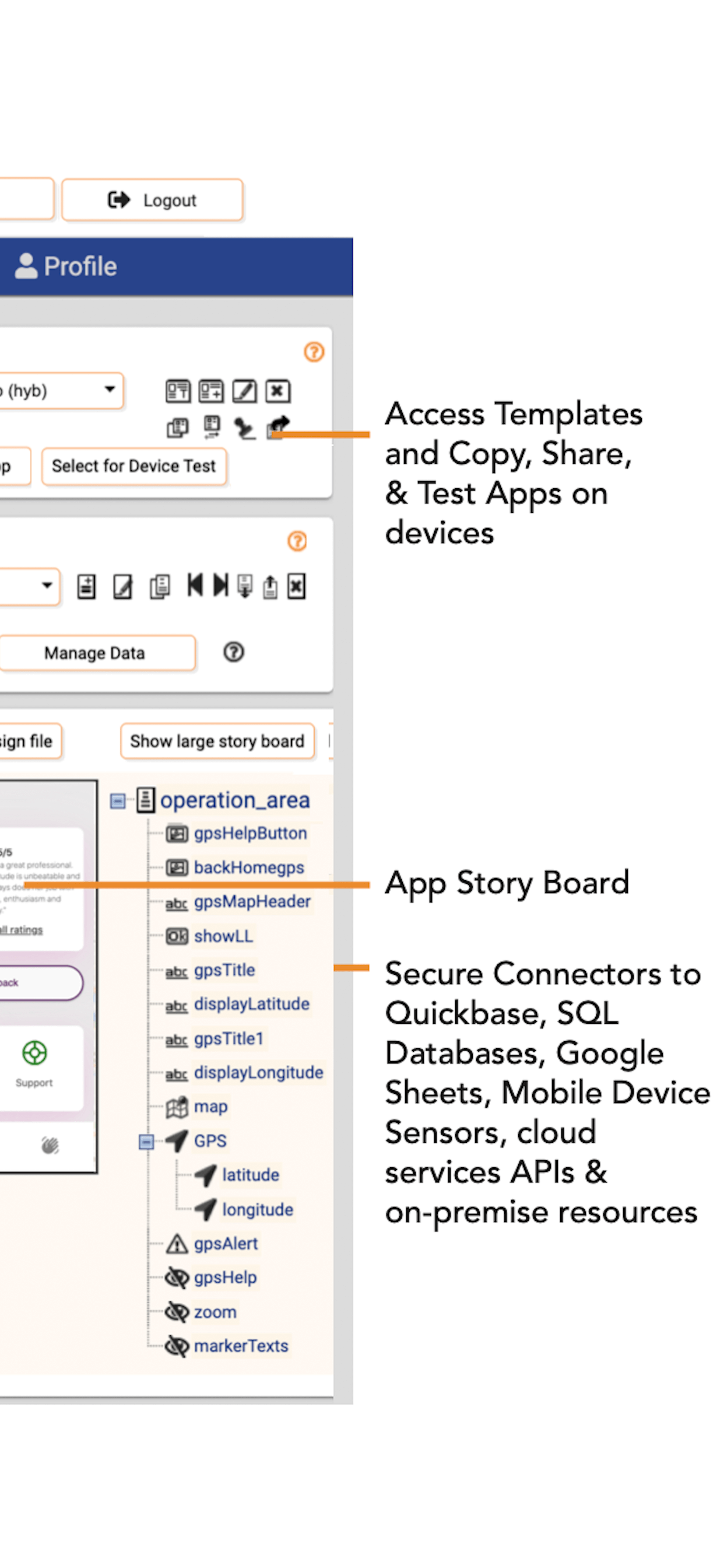Click Show large story board button

217,741
